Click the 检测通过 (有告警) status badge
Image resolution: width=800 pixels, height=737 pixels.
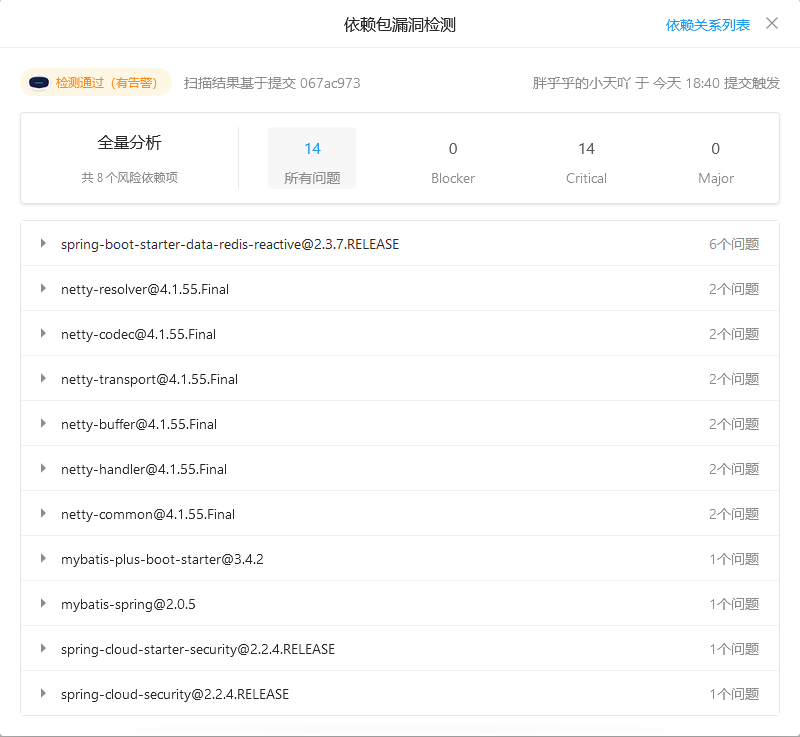[96, 82]
